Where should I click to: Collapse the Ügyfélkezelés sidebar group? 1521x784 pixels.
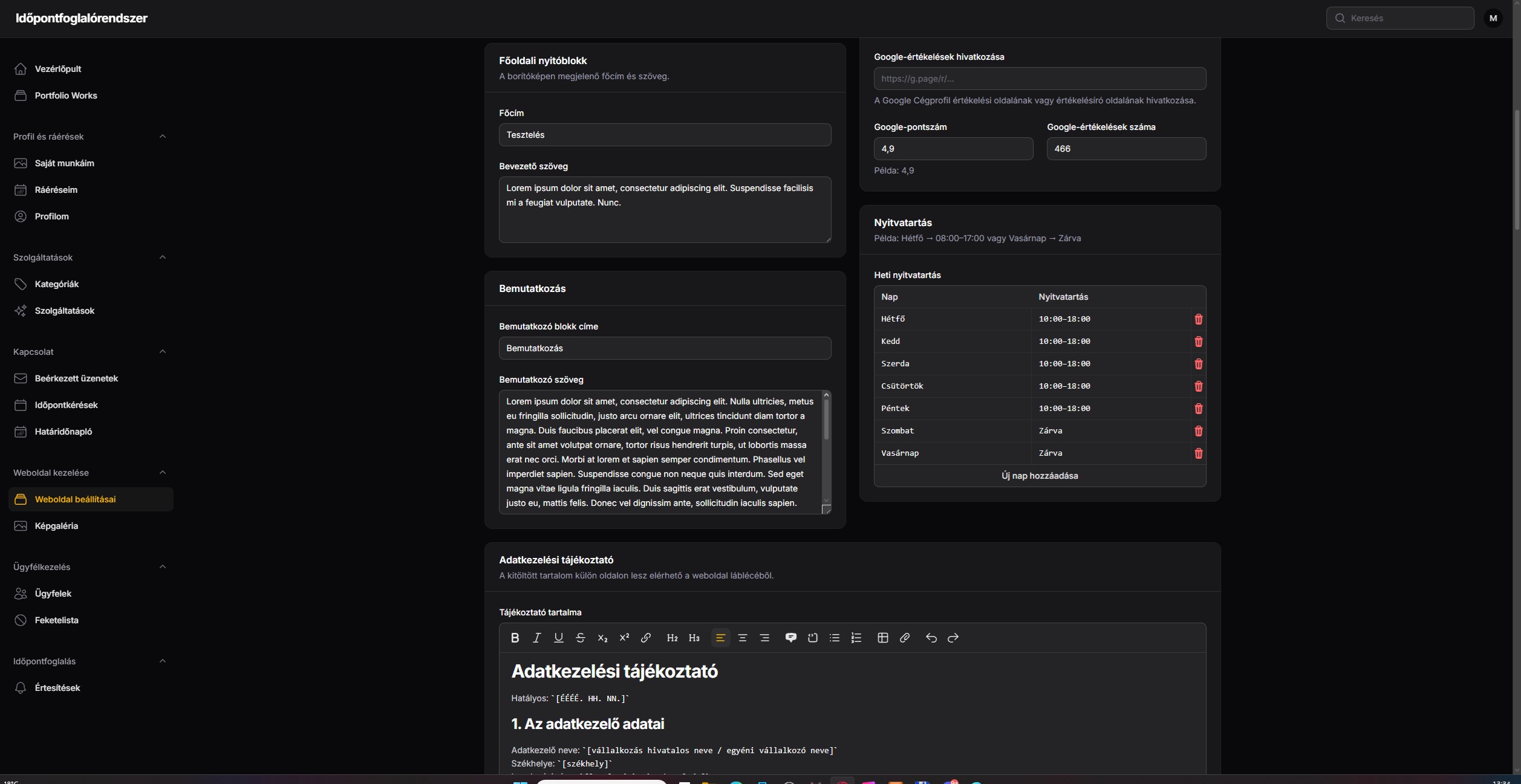162,567
